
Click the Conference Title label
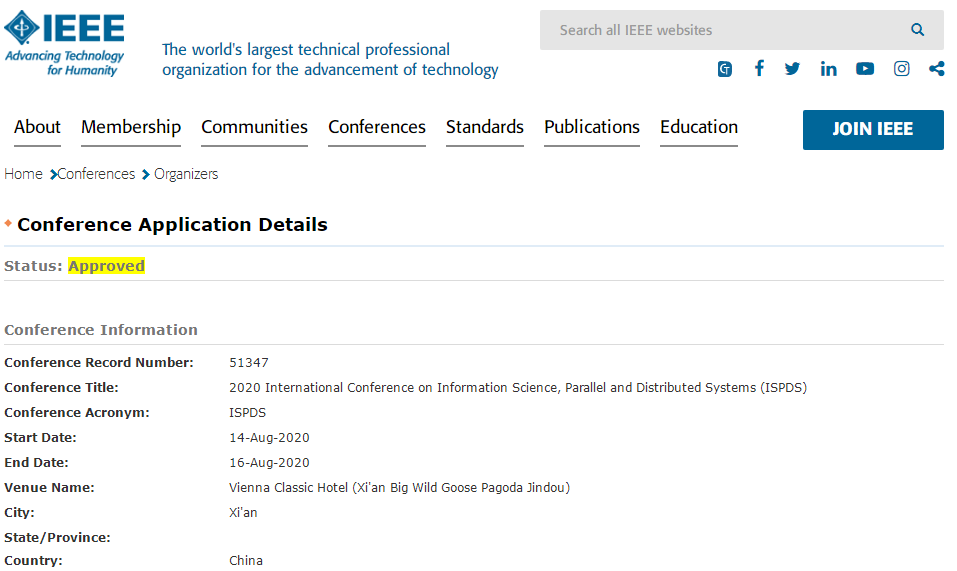(61, 387)
